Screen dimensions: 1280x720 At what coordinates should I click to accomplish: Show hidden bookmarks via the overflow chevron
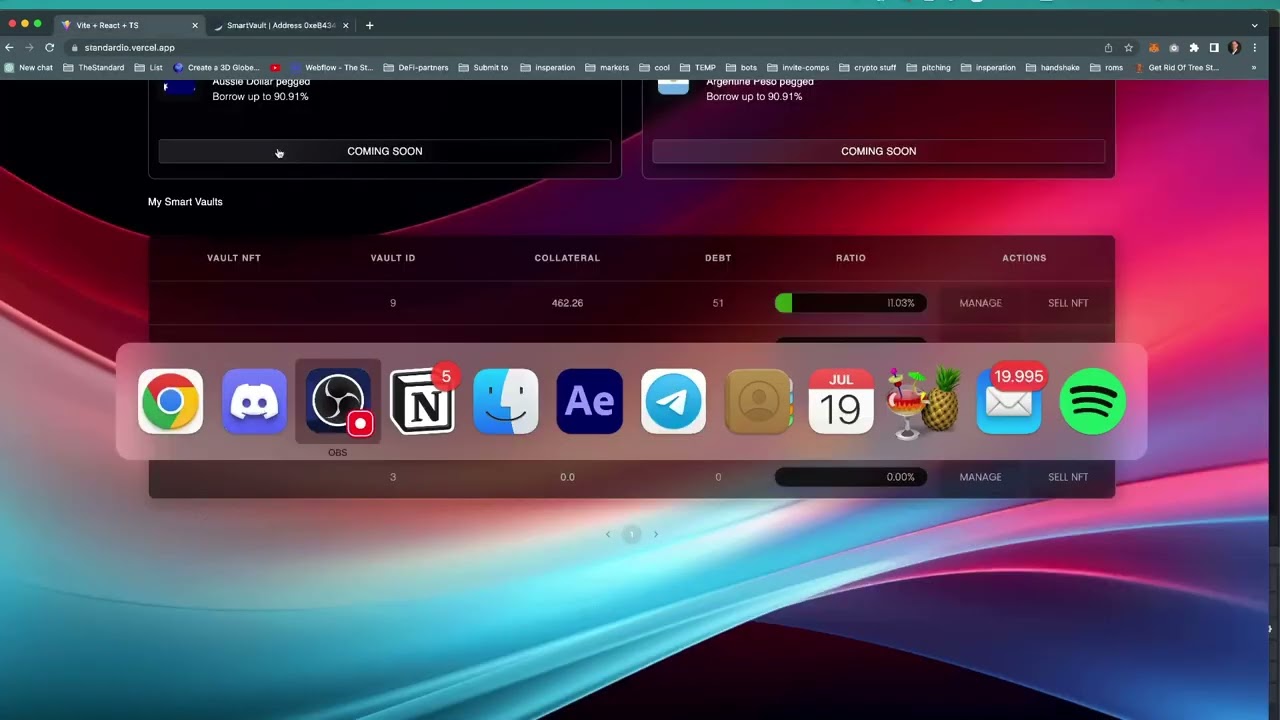click(1254, 68)
